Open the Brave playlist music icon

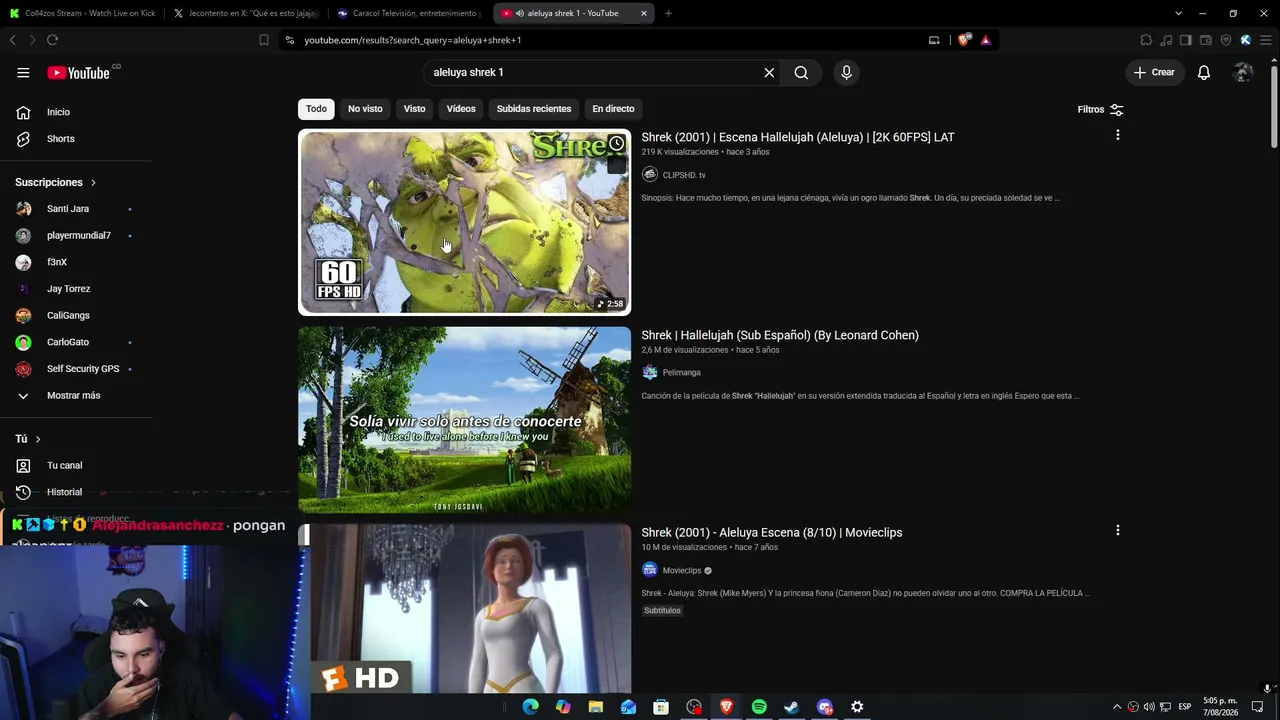1166,40
